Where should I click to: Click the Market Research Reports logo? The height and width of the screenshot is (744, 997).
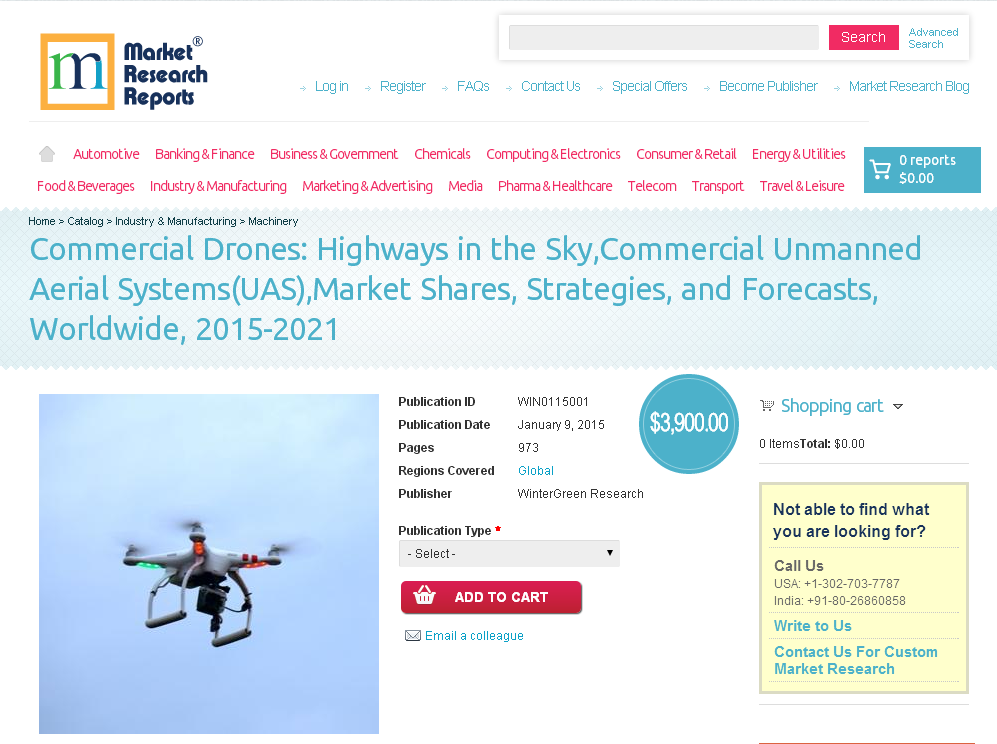123,71
